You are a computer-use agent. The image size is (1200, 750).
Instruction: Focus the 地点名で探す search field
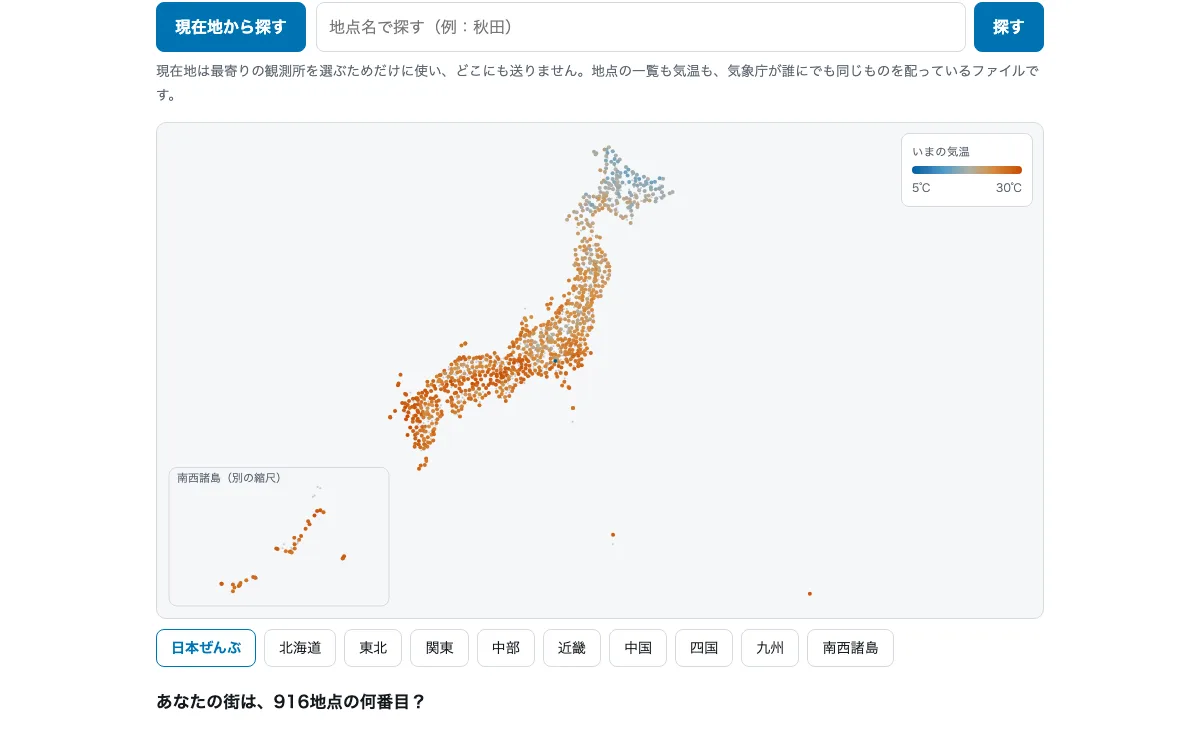click(x=641, y=27)
